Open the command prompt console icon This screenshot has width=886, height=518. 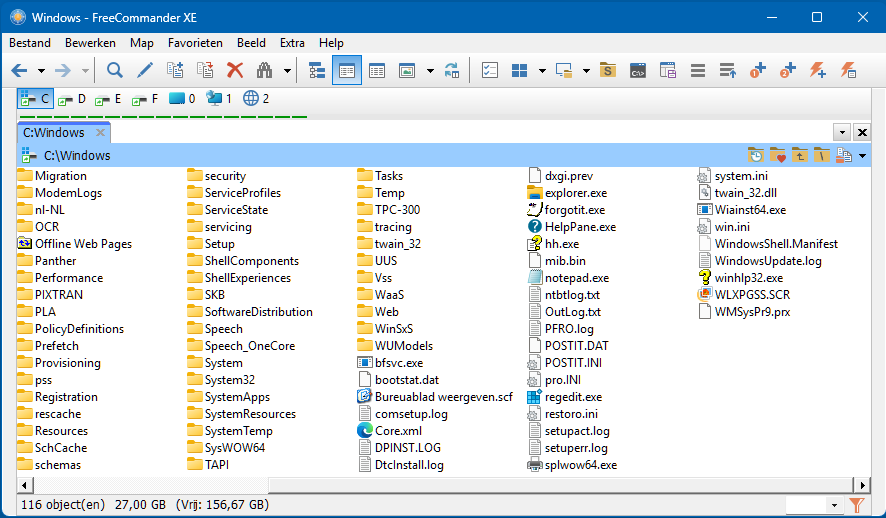(x=638, y=71)
